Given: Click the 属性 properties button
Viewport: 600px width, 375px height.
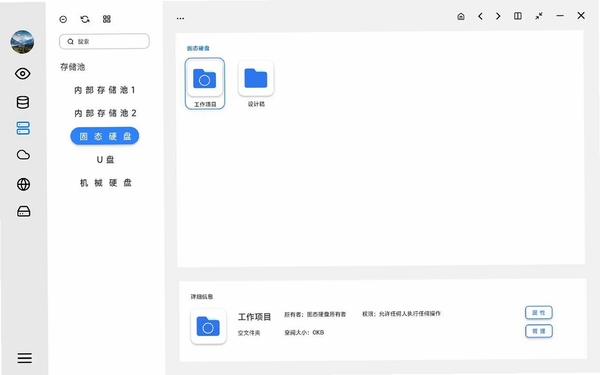Looking at the screenshot, I should 538,313.
